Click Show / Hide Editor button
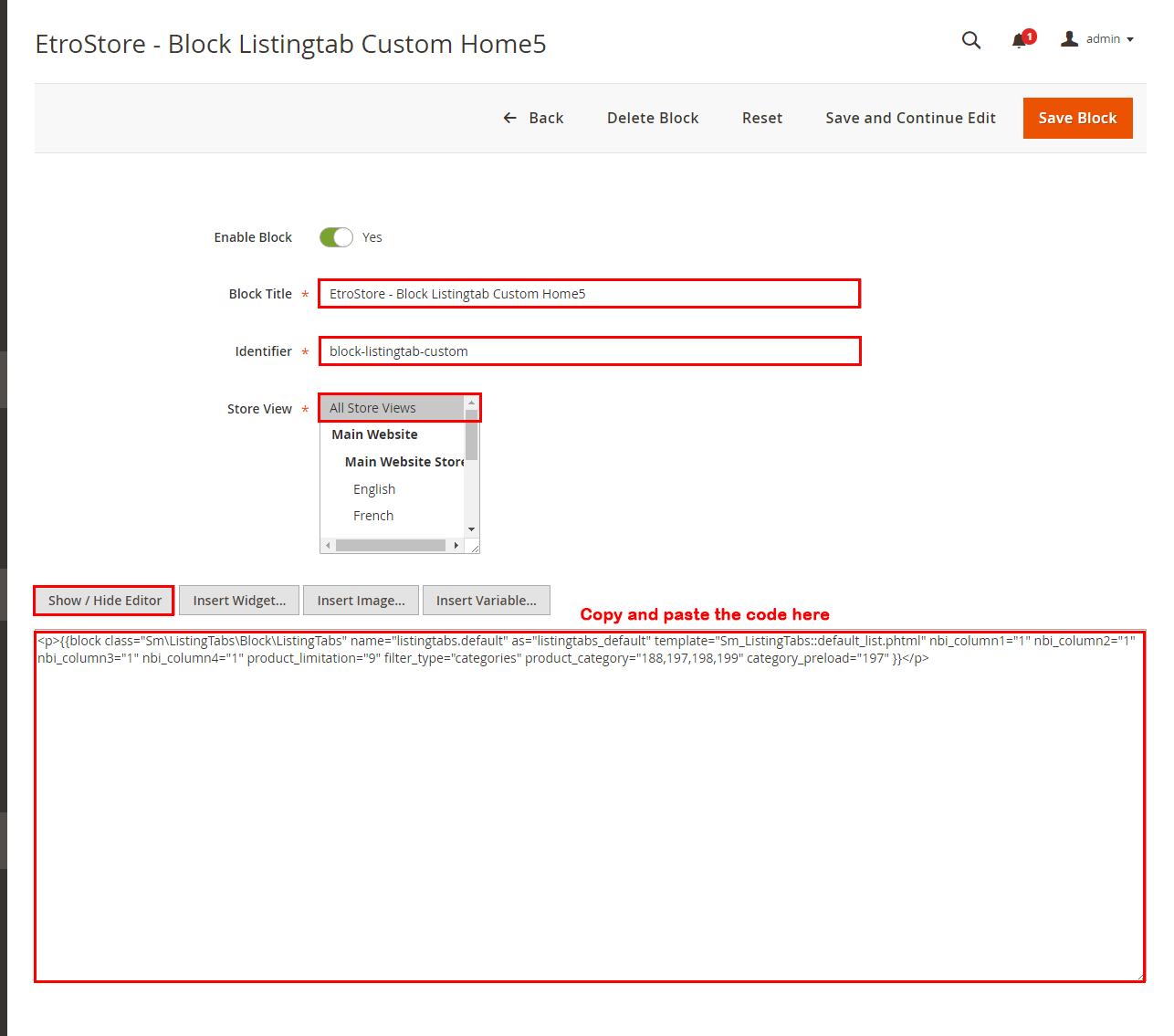The width and height of the screenshot is (1174, 1036). (104, 601)
